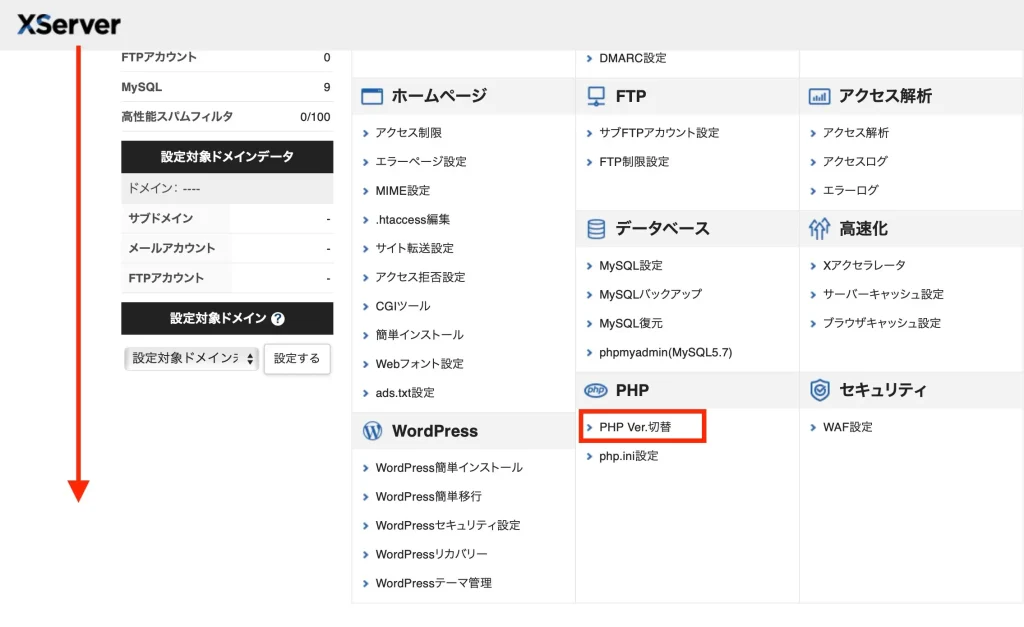1024x627 pixels.
Task: Open WordPress簡単インストール
Action: 449,468
